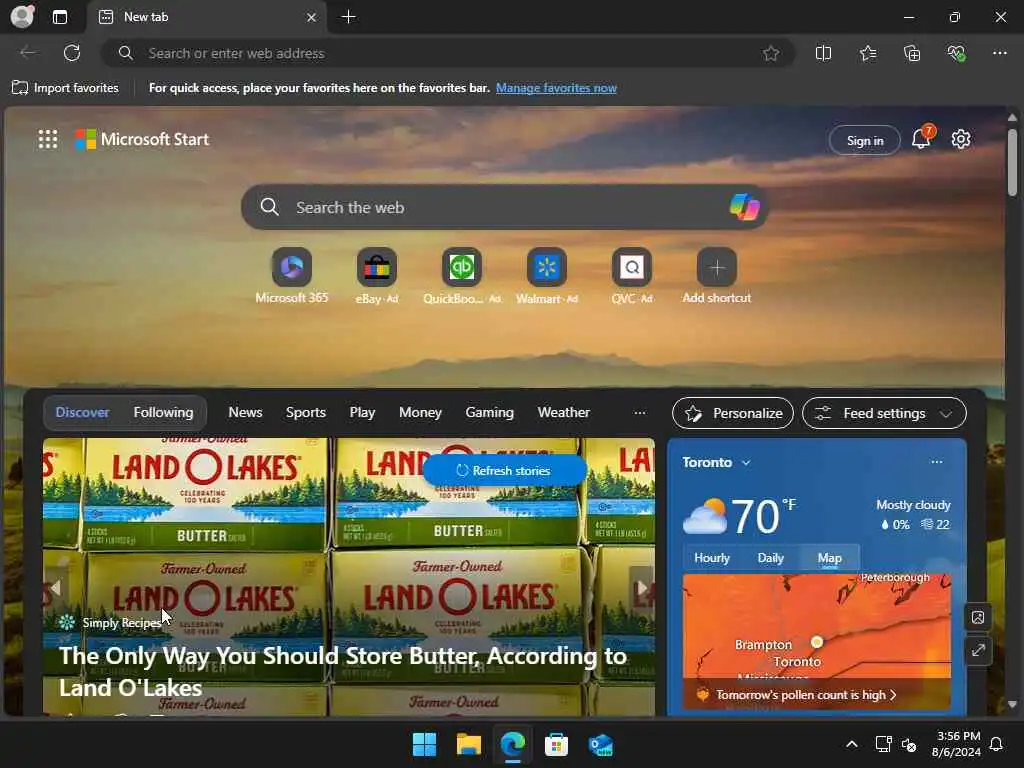Focus the Search the web box
Image resolution: width=1024 pixels, height=768 pixels.
[x=504, y=207]
